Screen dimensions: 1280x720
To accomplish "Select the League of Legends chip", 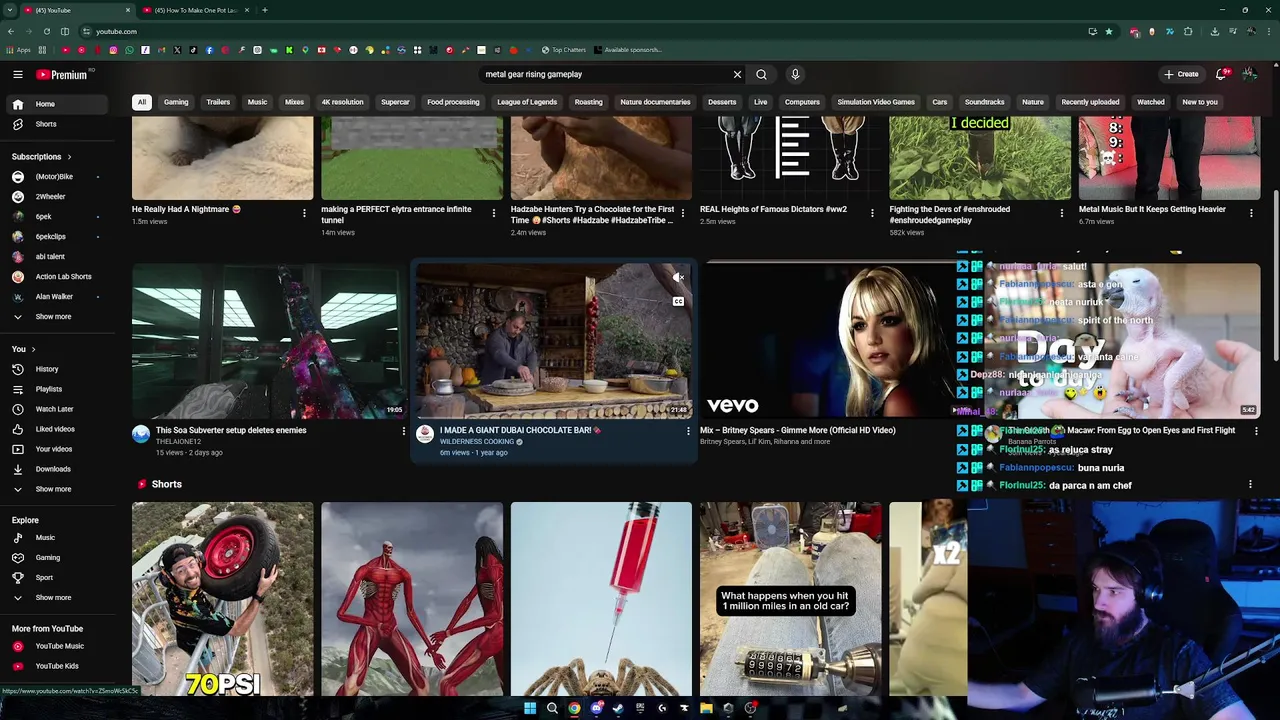I will coord(527,102).
